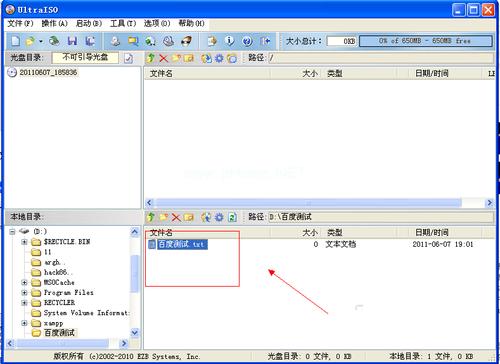
Task: Click the 大小总计 0KB size field
Action: [x=342, y=41]
